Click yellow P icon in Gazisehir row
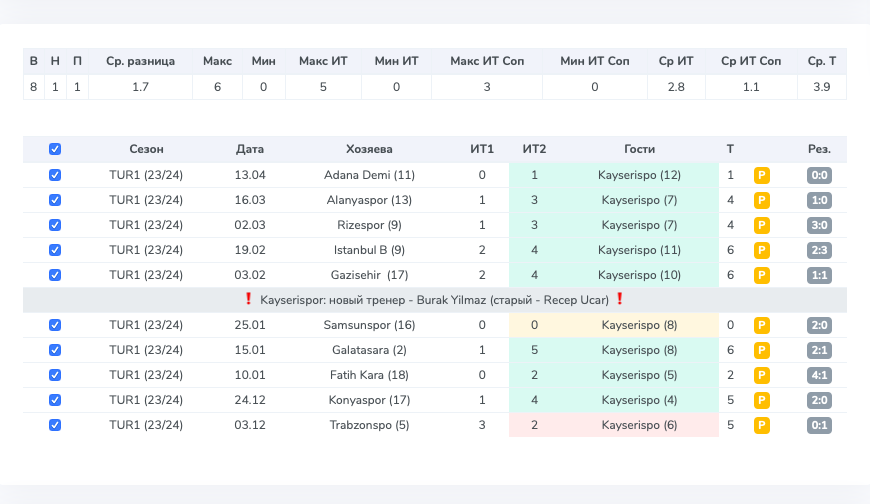 click(762, 275)
